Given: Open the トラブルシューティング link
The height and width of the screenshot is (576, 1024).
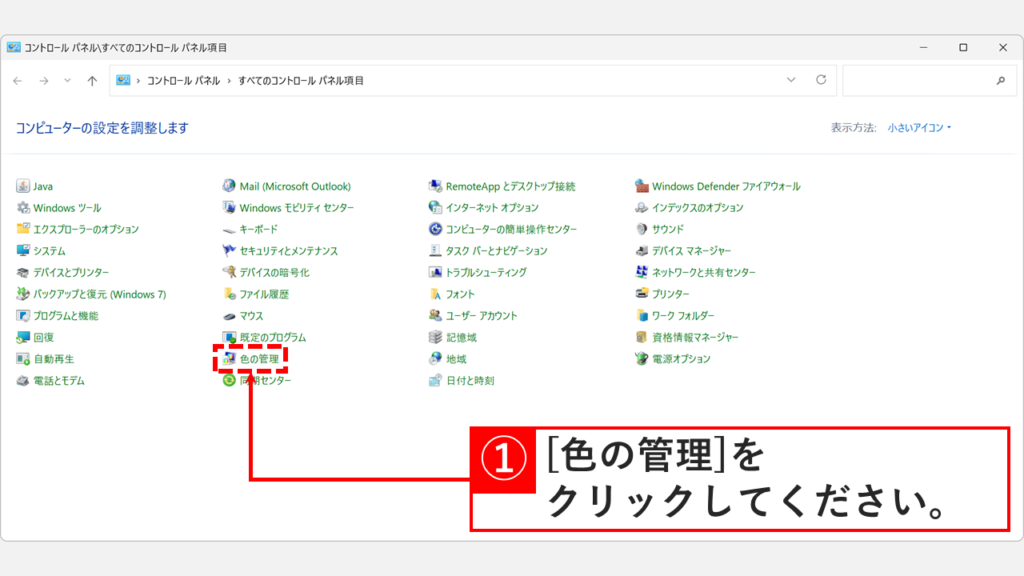Looking at the screenshot, I should pos(486,272).
